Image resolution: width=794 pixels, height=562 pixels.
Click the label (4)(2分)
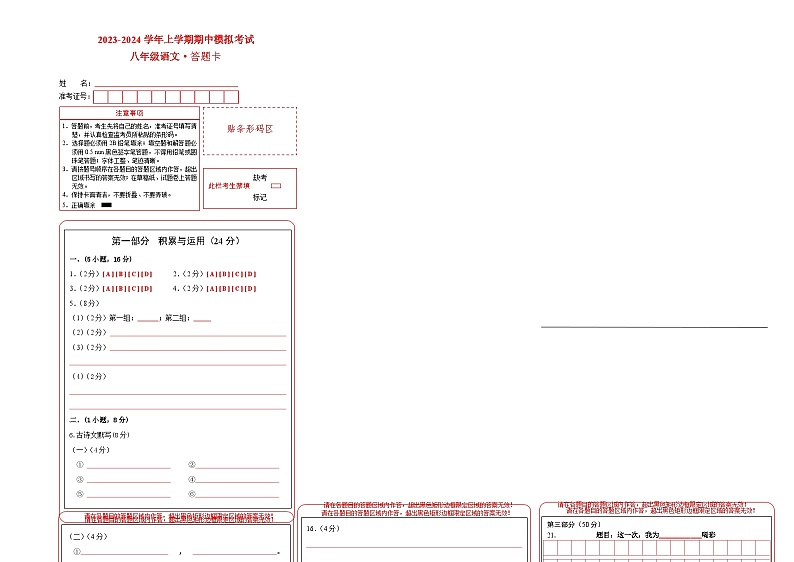coord(89,376)
